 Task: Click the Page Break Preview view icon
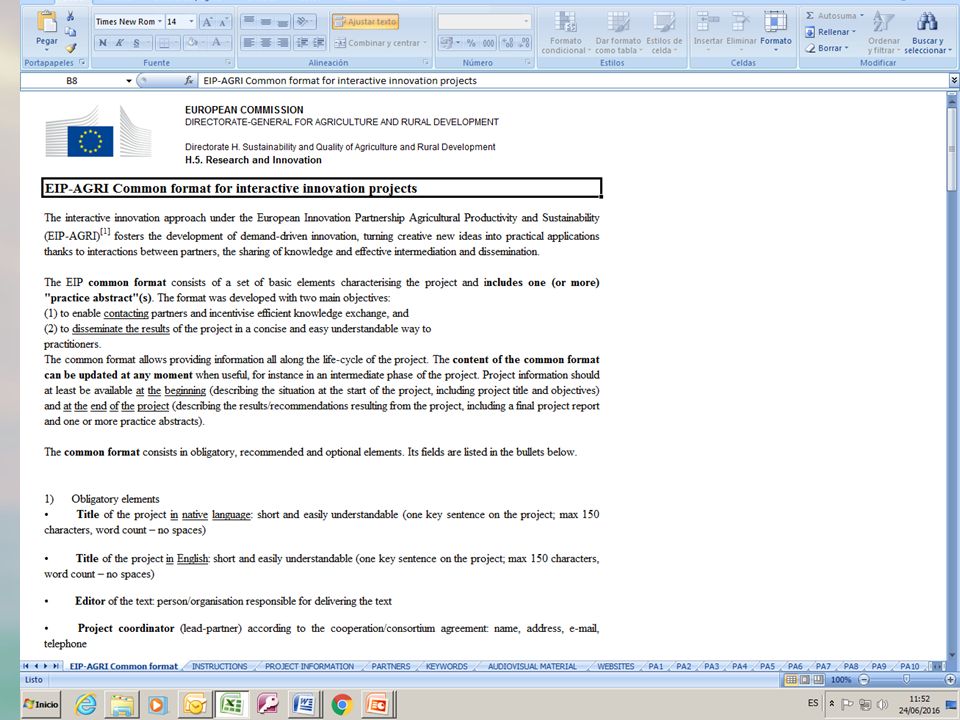click(x=818, y=680)
